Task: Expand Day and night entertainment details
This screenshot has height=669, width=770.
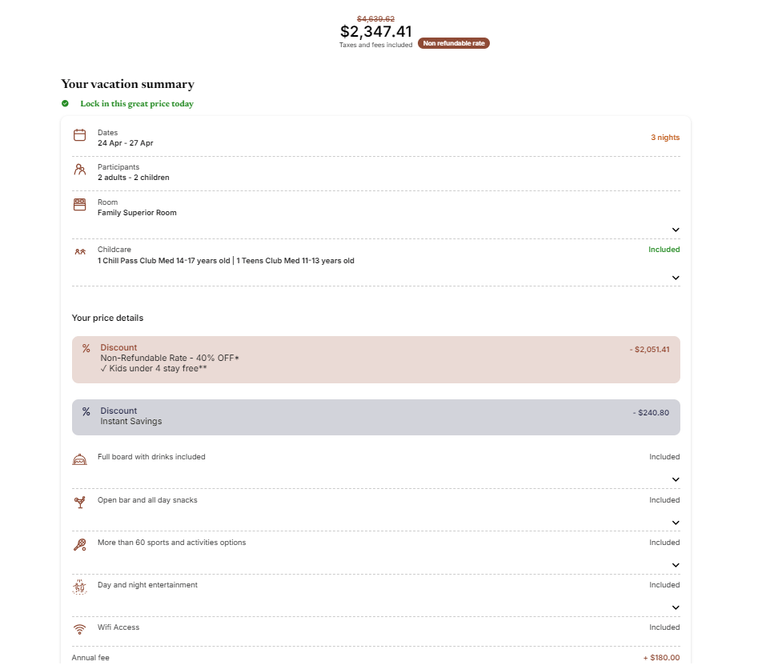Action: click(x=675, y=607)
